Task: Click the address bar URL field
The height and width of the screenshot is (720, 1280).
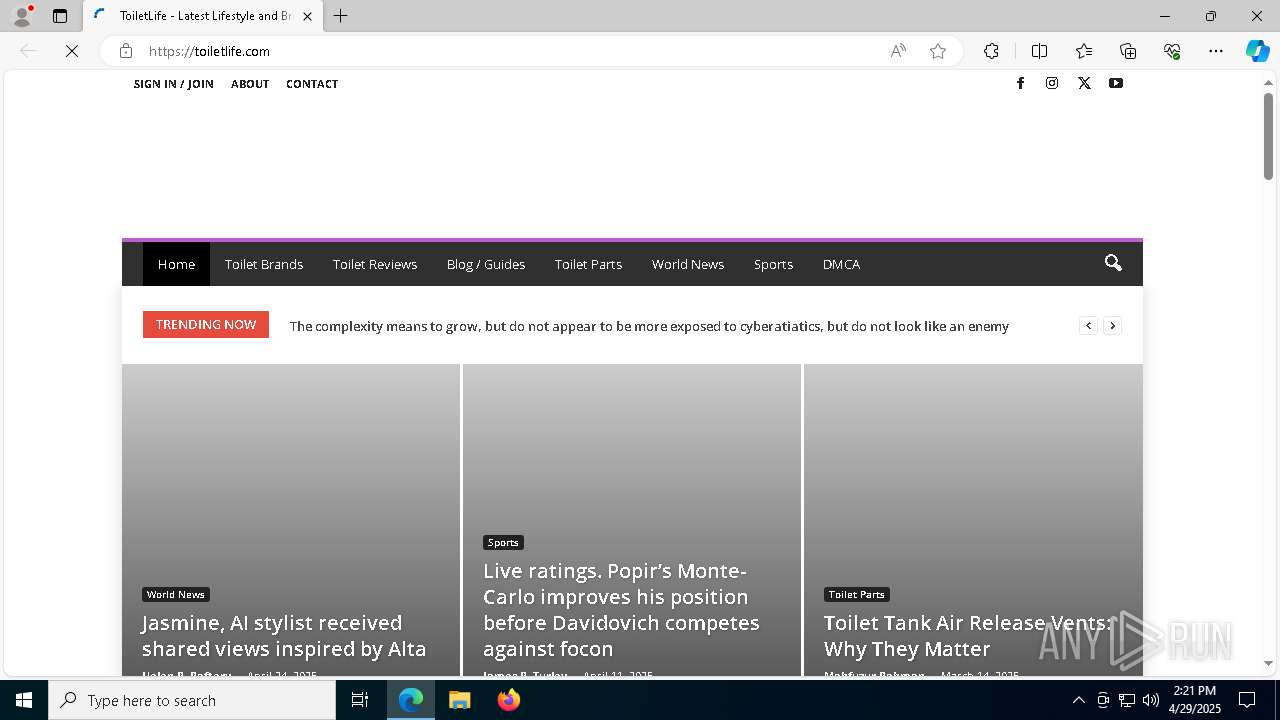Action: point(510,51)
